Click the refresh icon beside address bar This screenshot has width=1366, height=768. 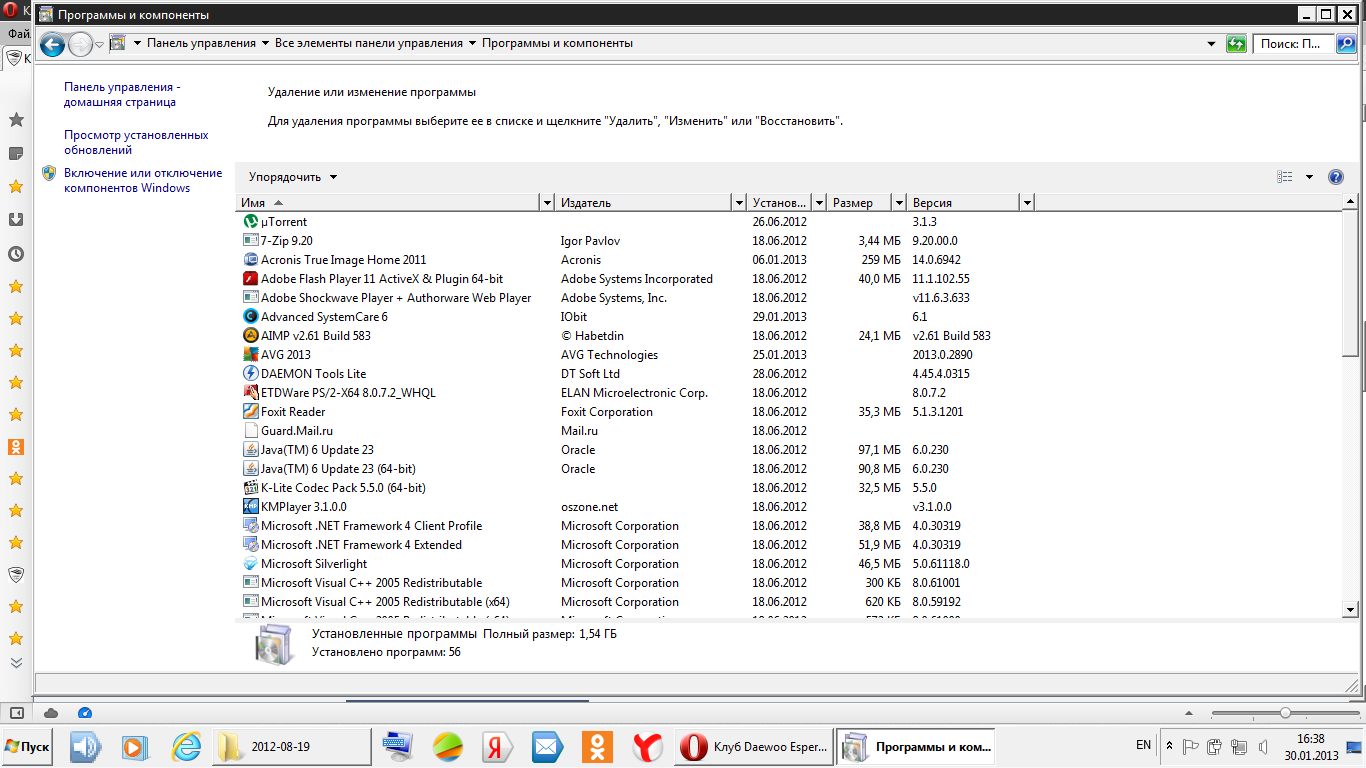click(1237, 44)
